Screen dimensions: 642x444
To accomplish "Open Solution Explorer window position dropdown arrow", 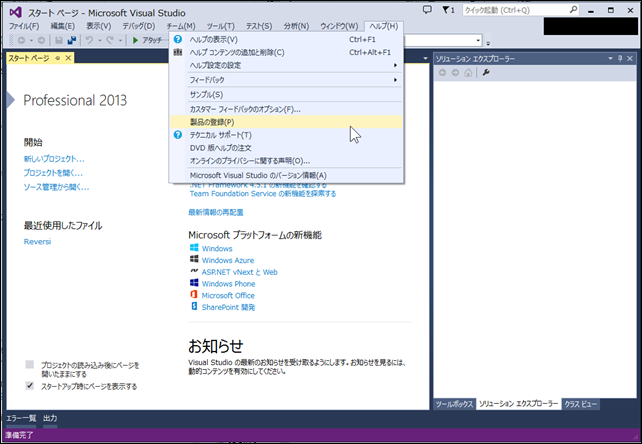I will 608,60.
